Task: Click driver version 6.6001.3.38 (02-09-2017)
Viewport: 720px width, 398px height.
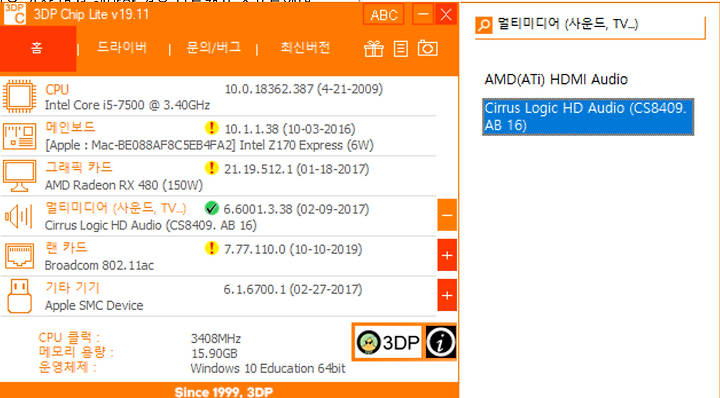Action: pos(296,209)
